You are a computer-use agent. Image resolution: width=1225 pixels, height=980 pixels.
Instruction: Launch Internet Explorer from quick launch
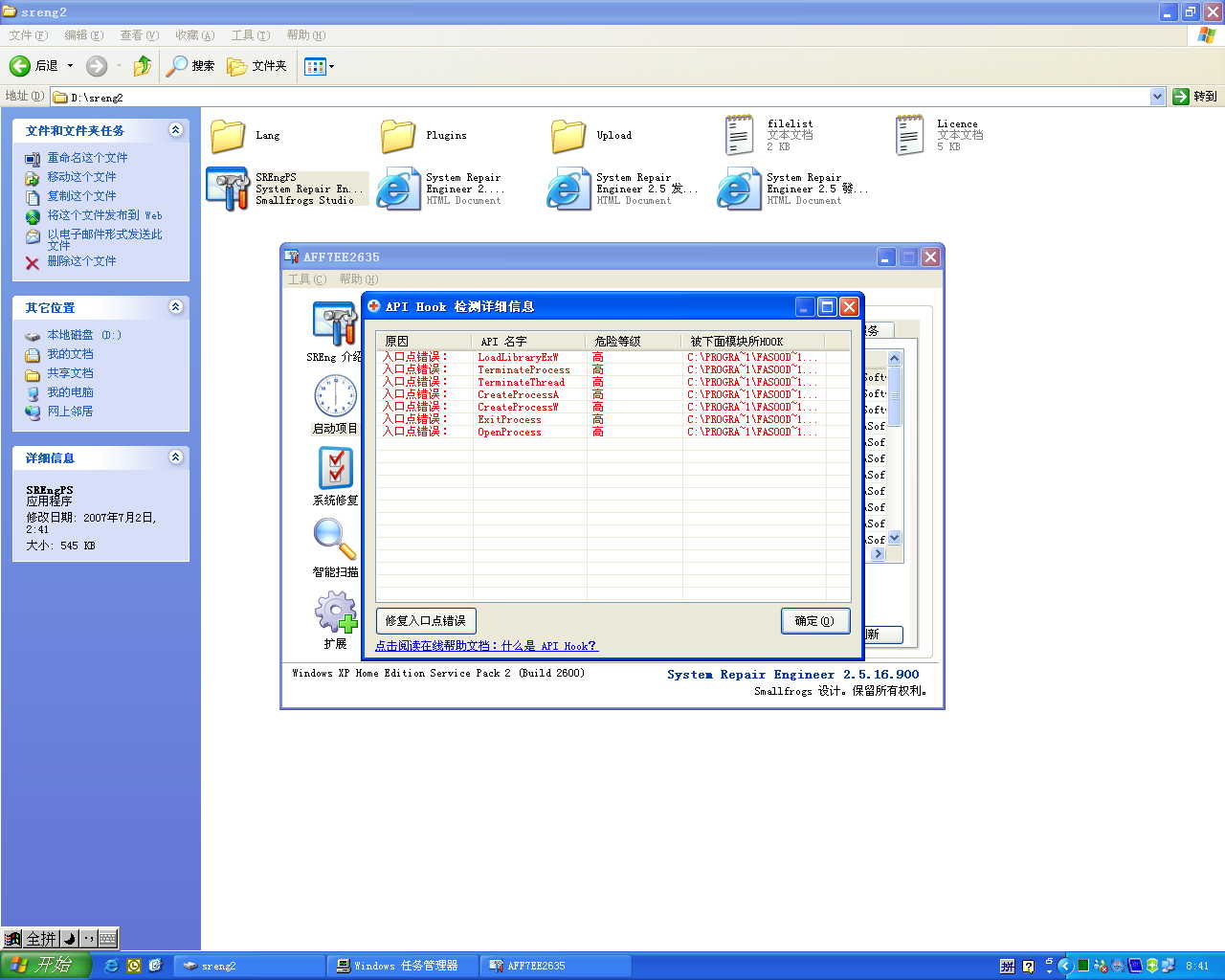(111, 966)
